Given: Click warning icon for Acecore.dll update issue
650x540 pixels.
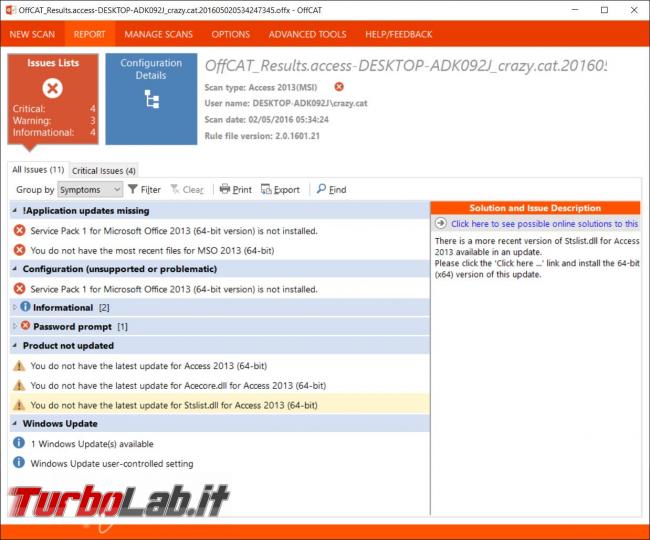Looking at the screenshot, I should (19, 385).
